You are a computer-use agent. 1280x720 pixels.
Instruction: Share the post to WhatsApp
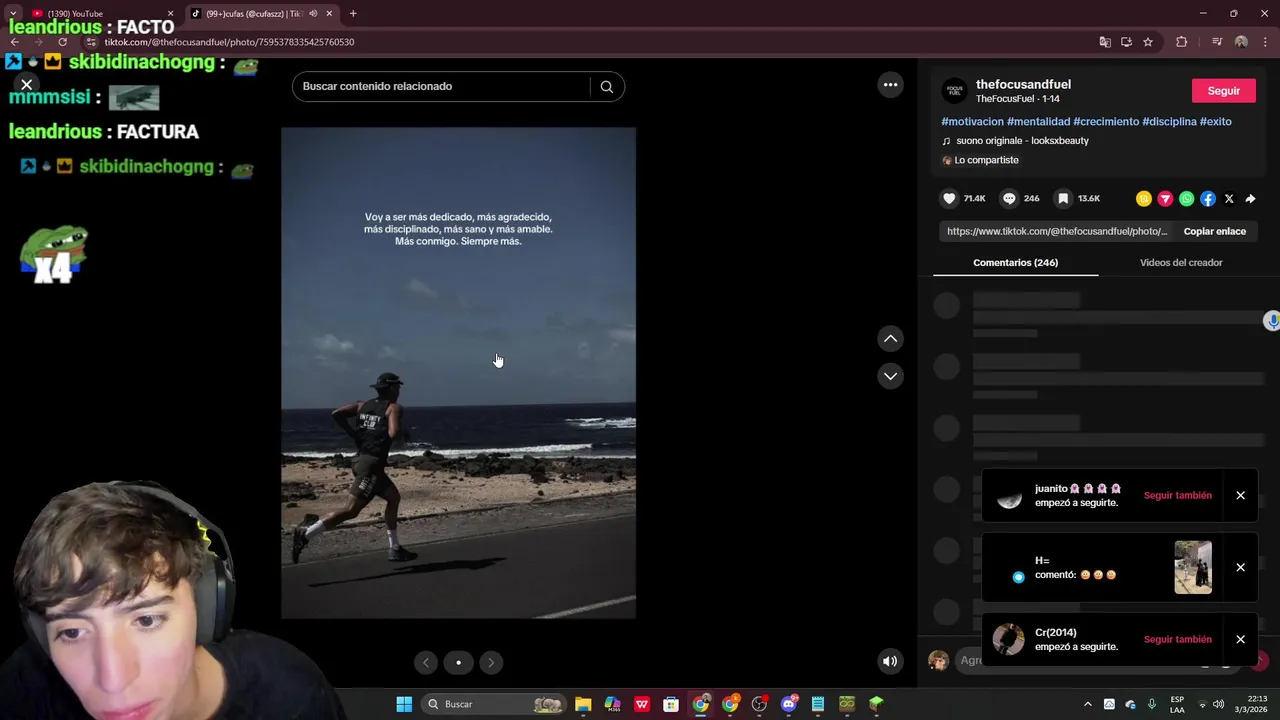coord(1186,199)
